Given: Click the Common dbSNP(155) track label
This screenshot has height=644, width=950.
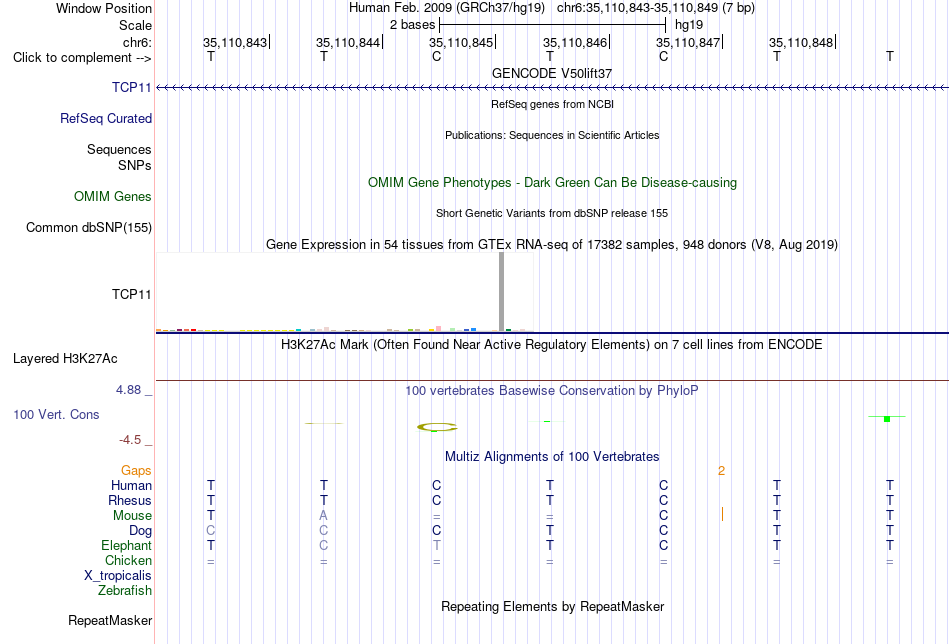Looking at the screenshot, I should (x=89, y=227).
